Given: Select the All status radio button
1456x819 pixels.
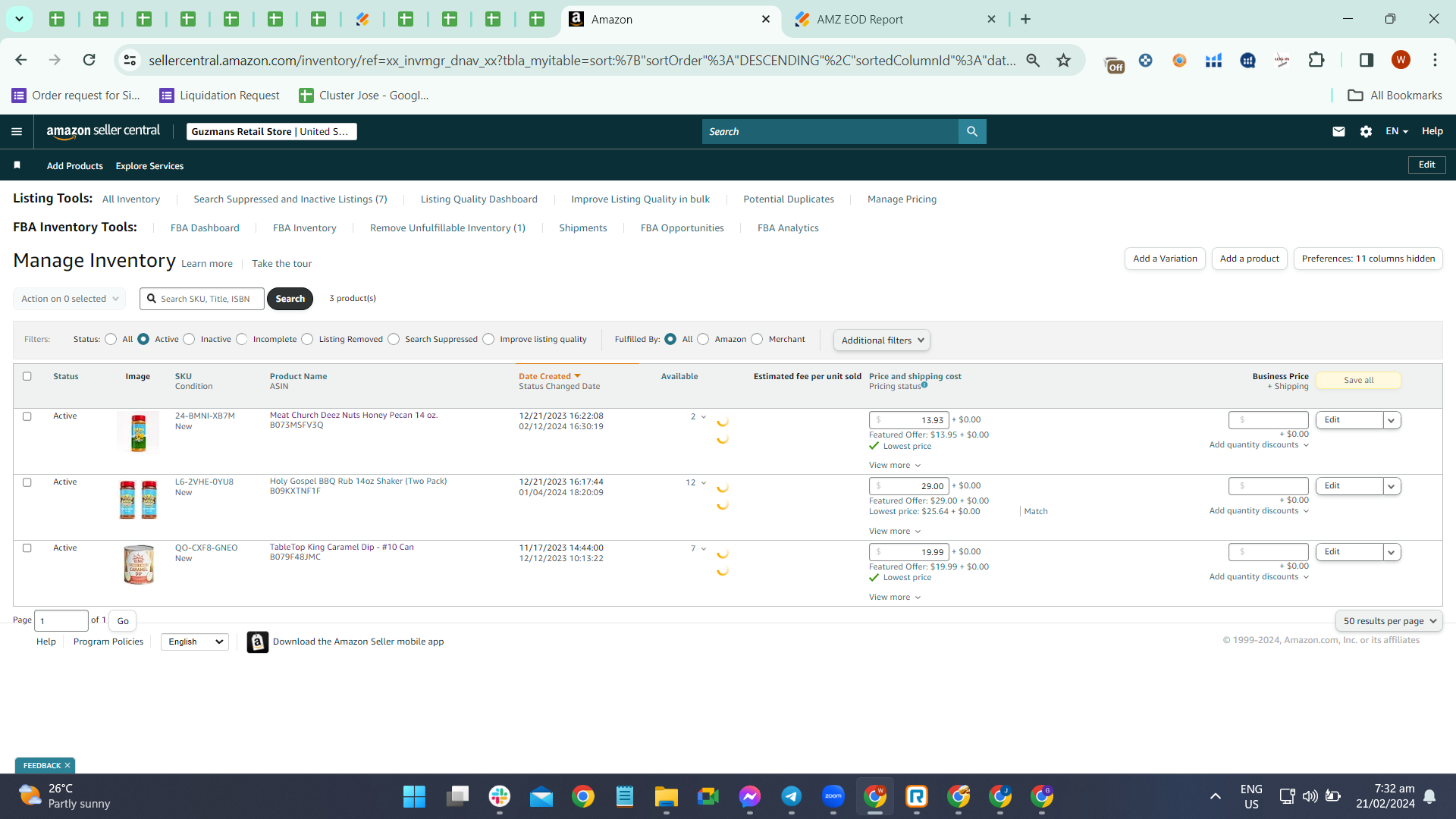Looking at the screenshot, I should tap(111, 339).
